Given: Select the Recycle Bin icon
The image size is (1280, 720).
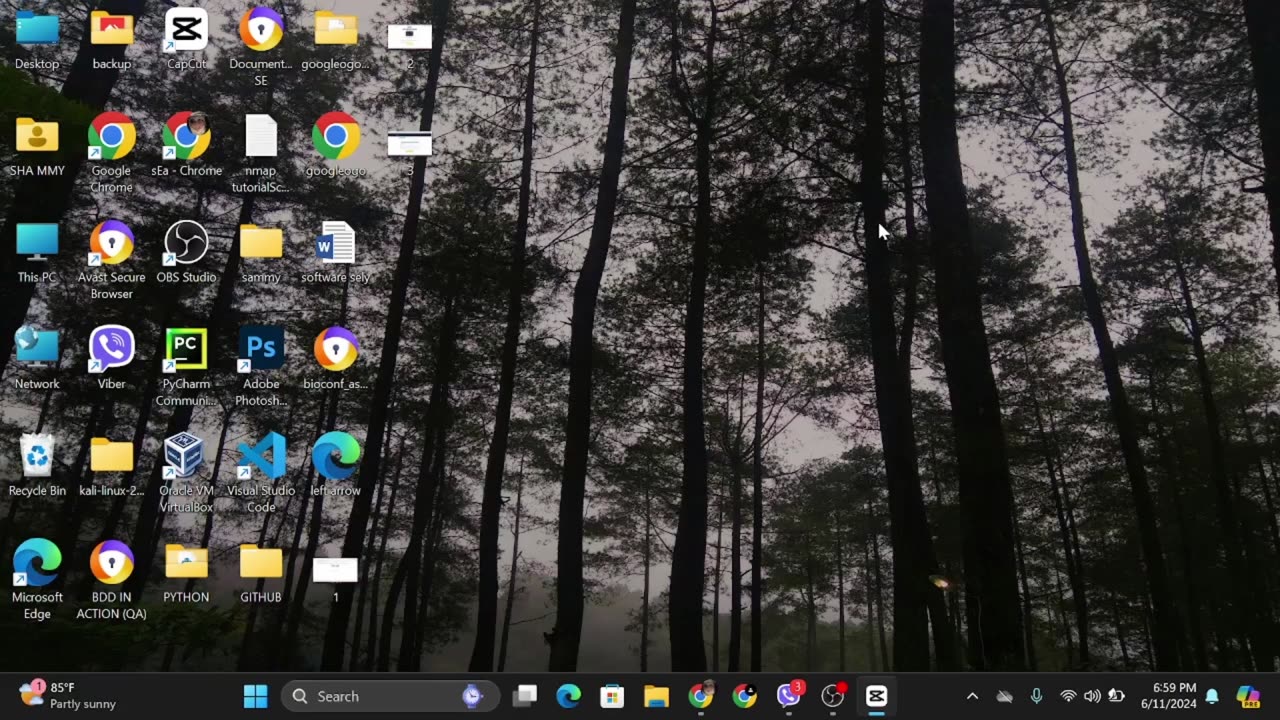Looking at the screenshot, I should [37, 465].
